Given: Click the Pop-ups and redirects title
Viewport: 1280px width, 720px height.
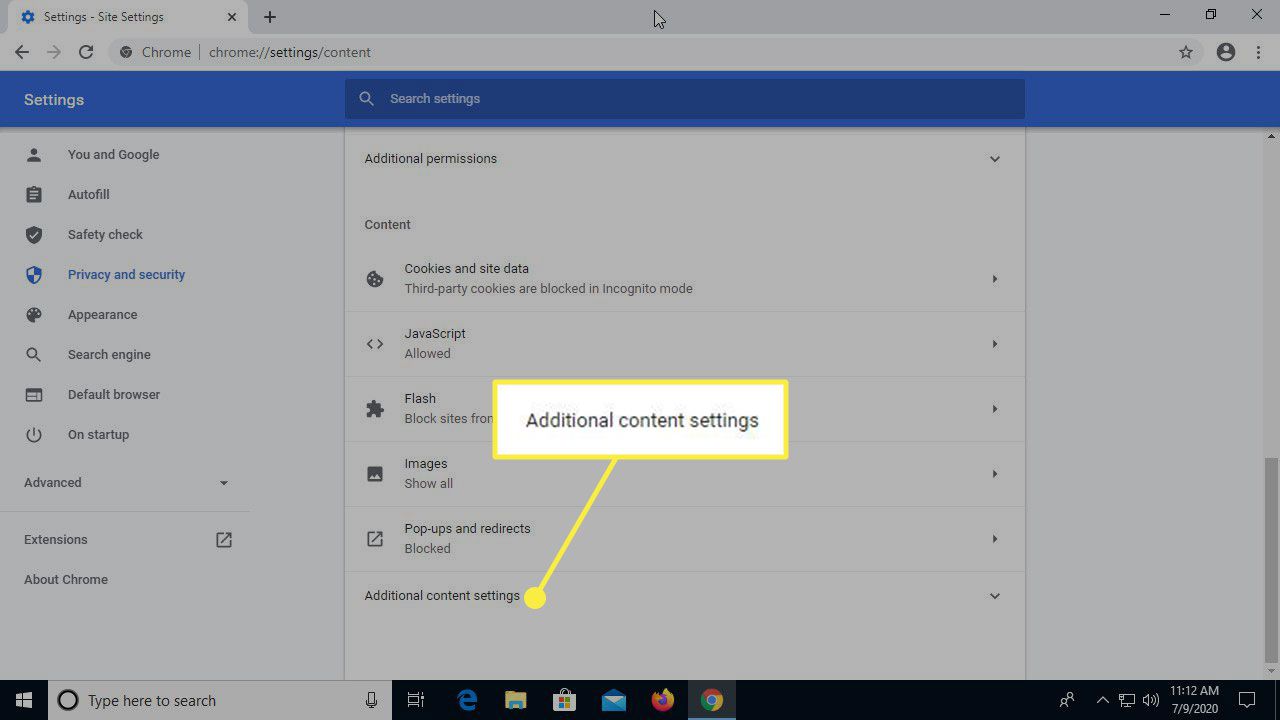Looking at the screenshot, I should pyautogui.click(x=467, y=529).
